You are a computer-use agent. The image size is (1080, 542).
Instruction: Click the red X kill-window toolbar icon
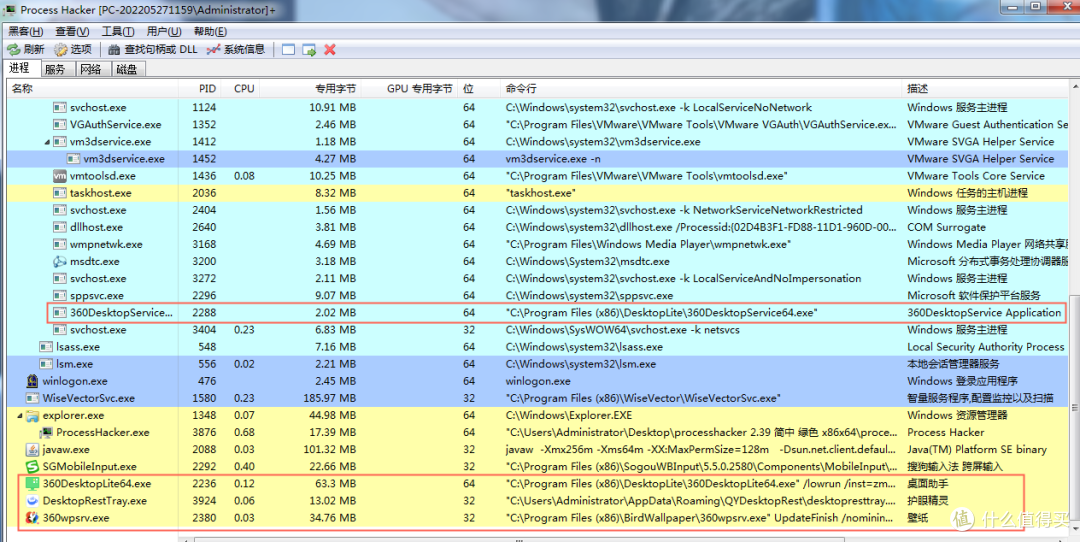click(330, 50)
